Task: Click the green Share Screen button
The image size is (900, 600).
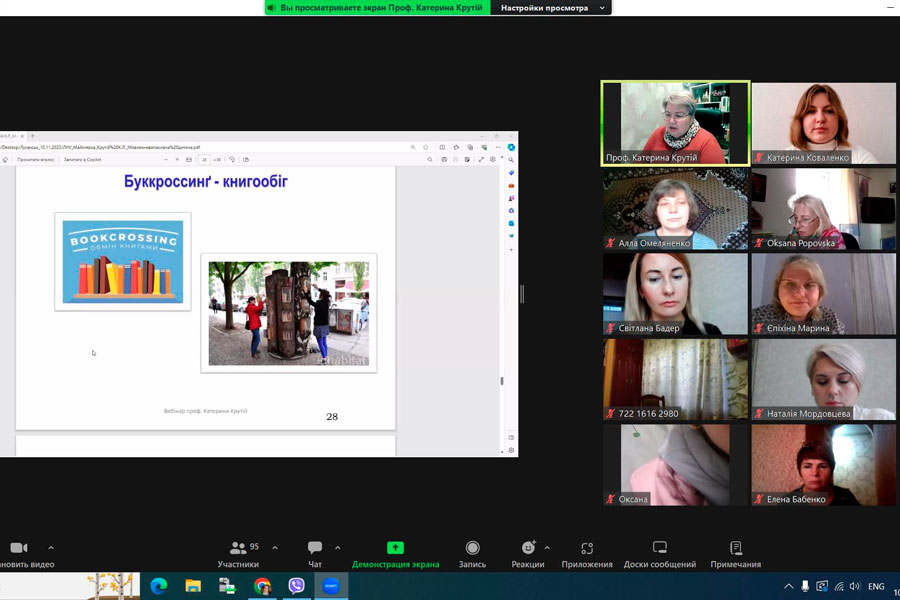Action: point(395,553)
